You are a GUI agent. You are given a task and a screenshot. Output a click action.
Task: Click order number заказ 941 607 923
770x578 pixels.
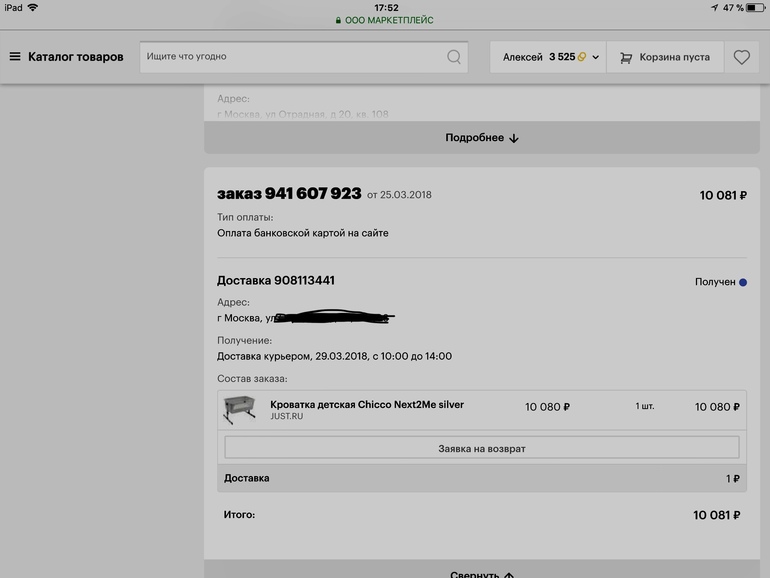(289, 193)
